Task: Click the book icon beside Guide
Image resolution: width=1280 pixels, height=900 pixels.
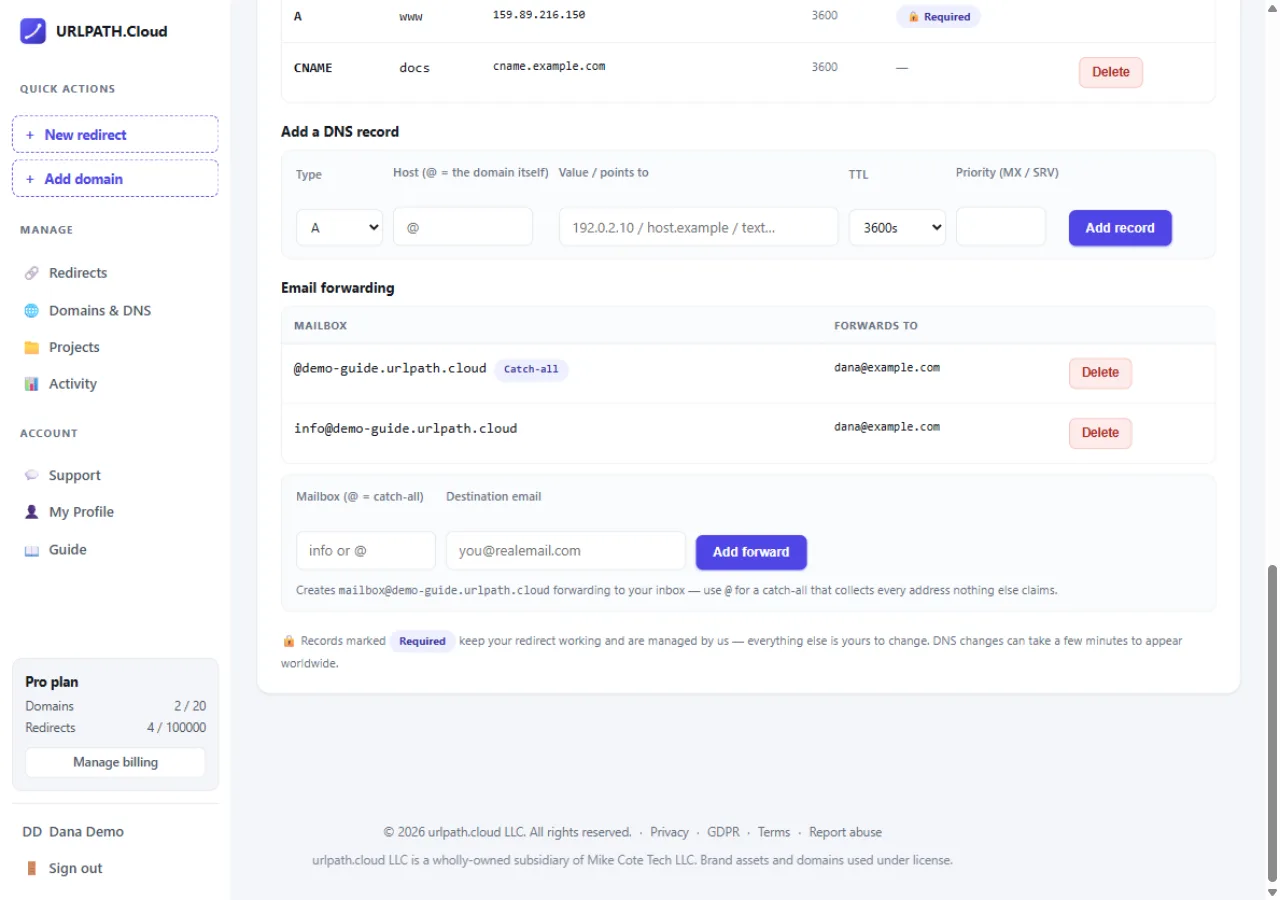Action: pyautogui.click(x=31, y=550)
